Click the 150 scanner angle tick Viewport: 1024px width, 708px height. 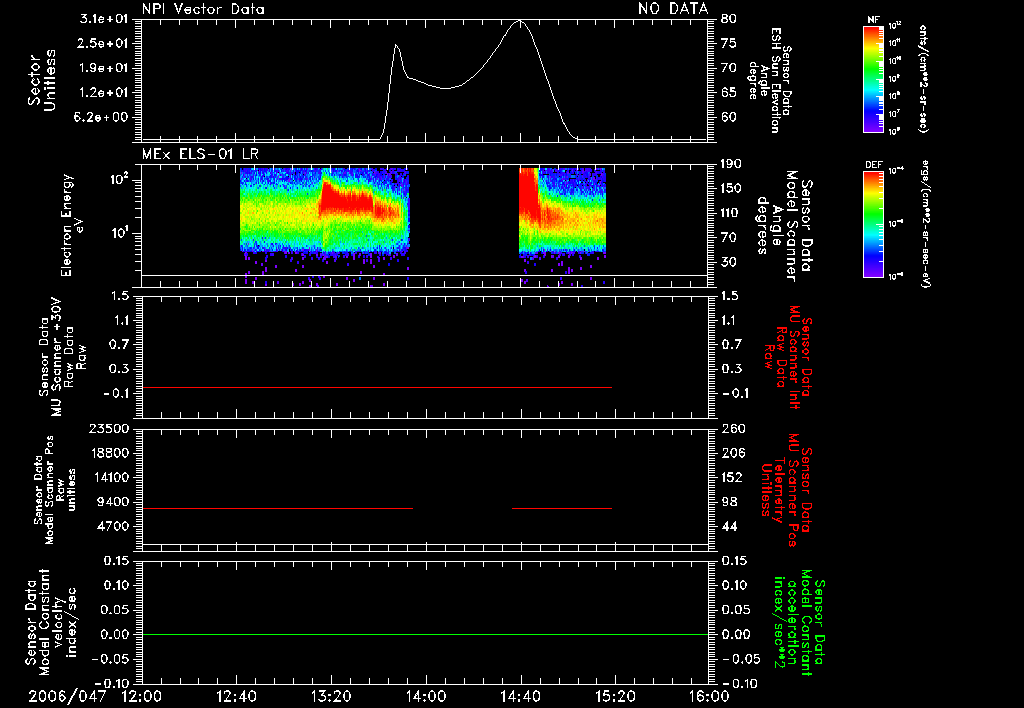pos(732,189)
